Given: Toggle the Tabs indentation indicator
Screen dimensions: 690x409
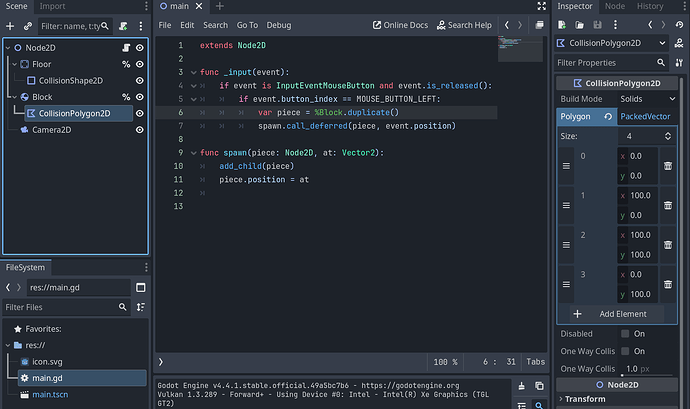Looking at the screenshot, I should [x=536, y=362].
